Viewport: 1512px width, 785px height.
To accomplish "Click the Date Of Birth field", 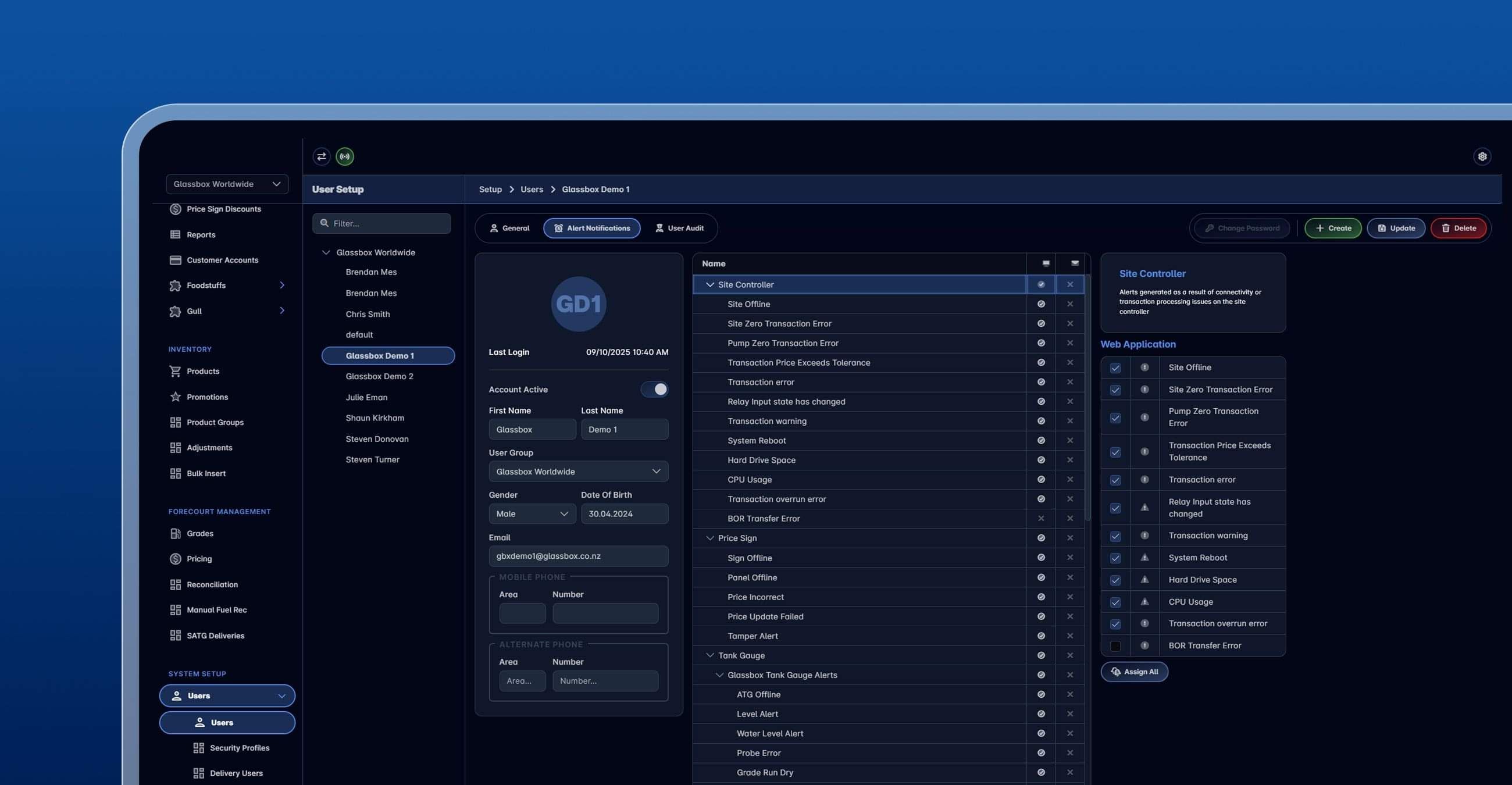I will tap(625, 514).
